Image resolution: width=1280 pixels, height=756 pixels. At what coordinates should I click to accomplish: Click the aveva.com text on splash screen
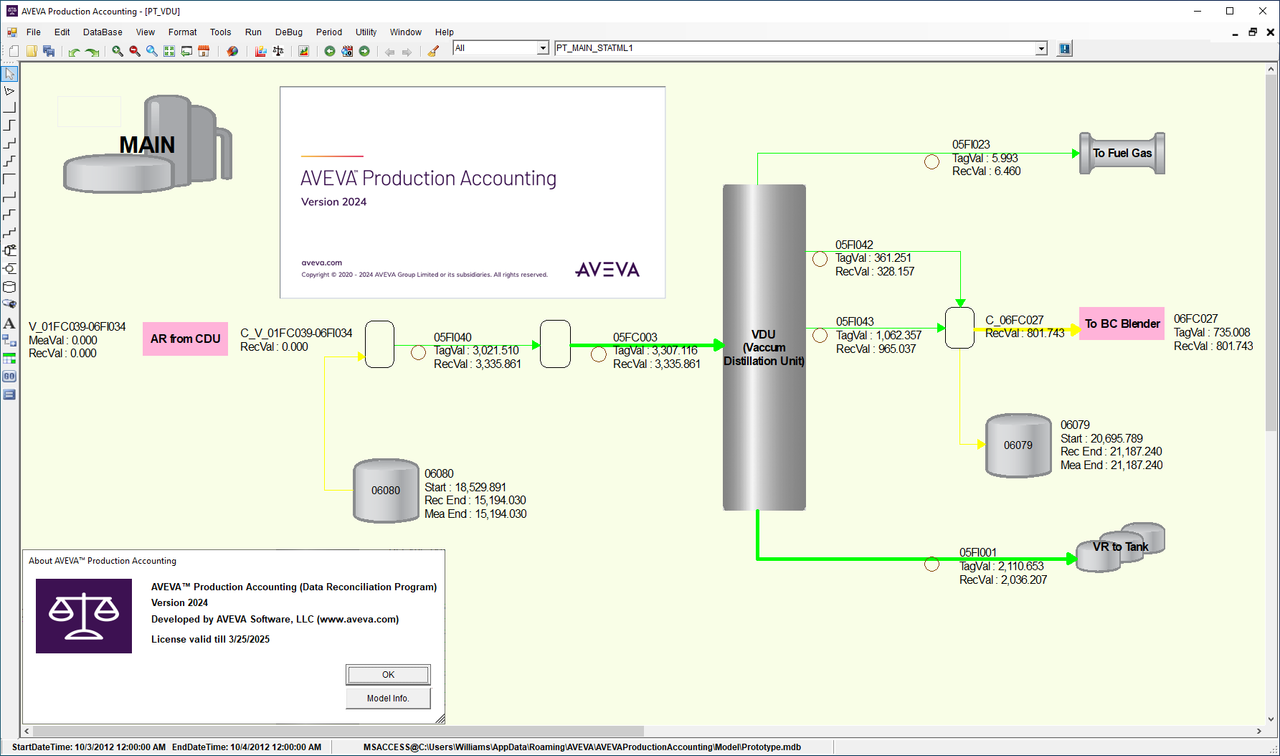[x=321, y=263]
